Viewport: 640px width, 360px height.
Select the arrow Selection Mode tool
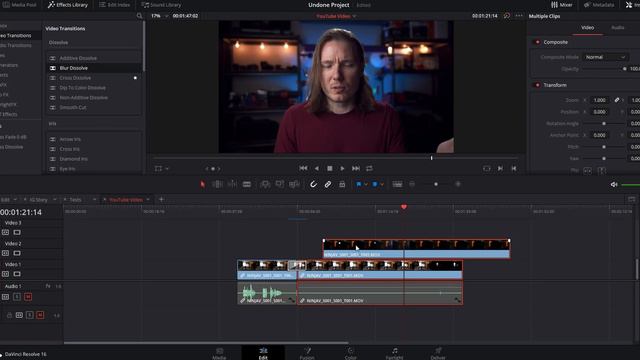coord(202,184)
